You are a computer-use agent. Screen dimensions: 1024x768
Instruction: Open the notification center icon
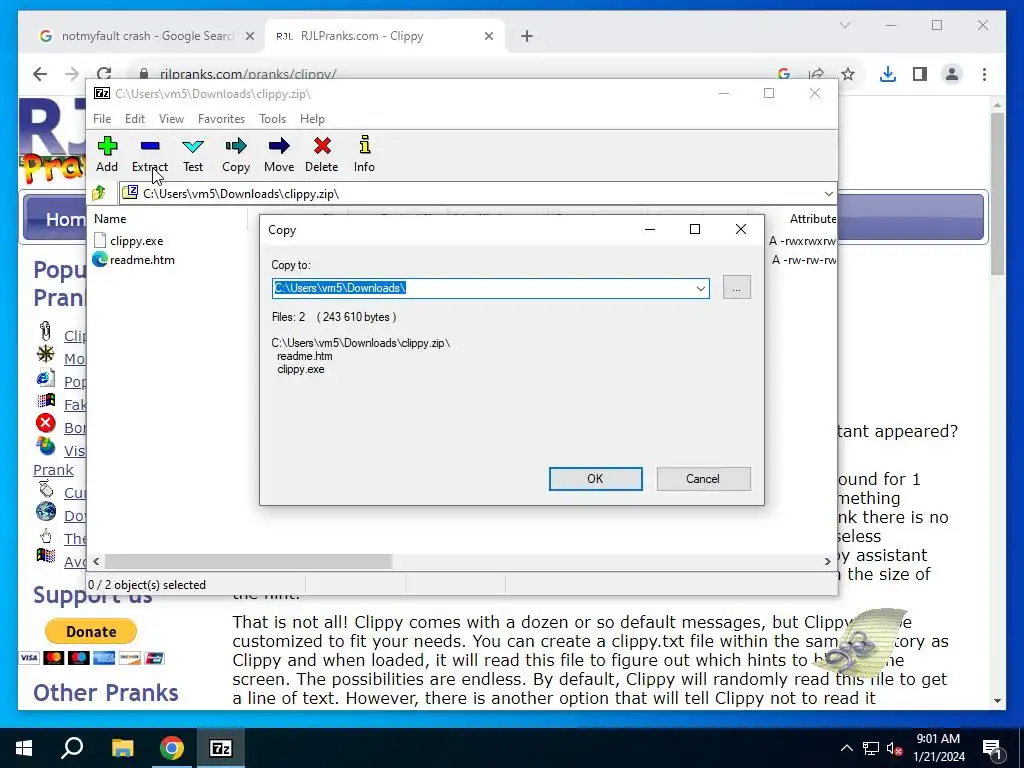pyautogui.click(x=992, y=748)
